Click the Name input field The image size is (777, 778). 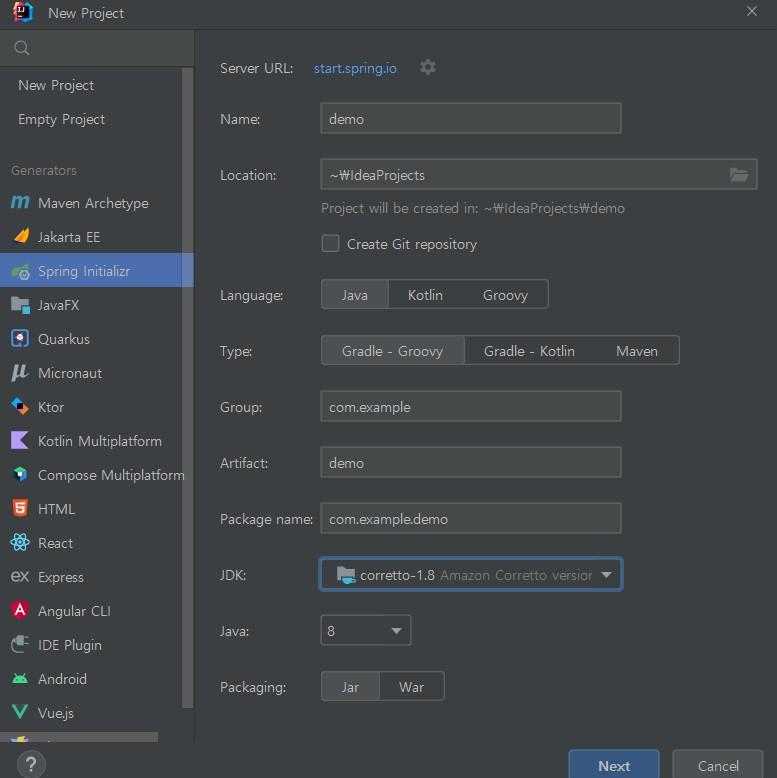(470, 118)
